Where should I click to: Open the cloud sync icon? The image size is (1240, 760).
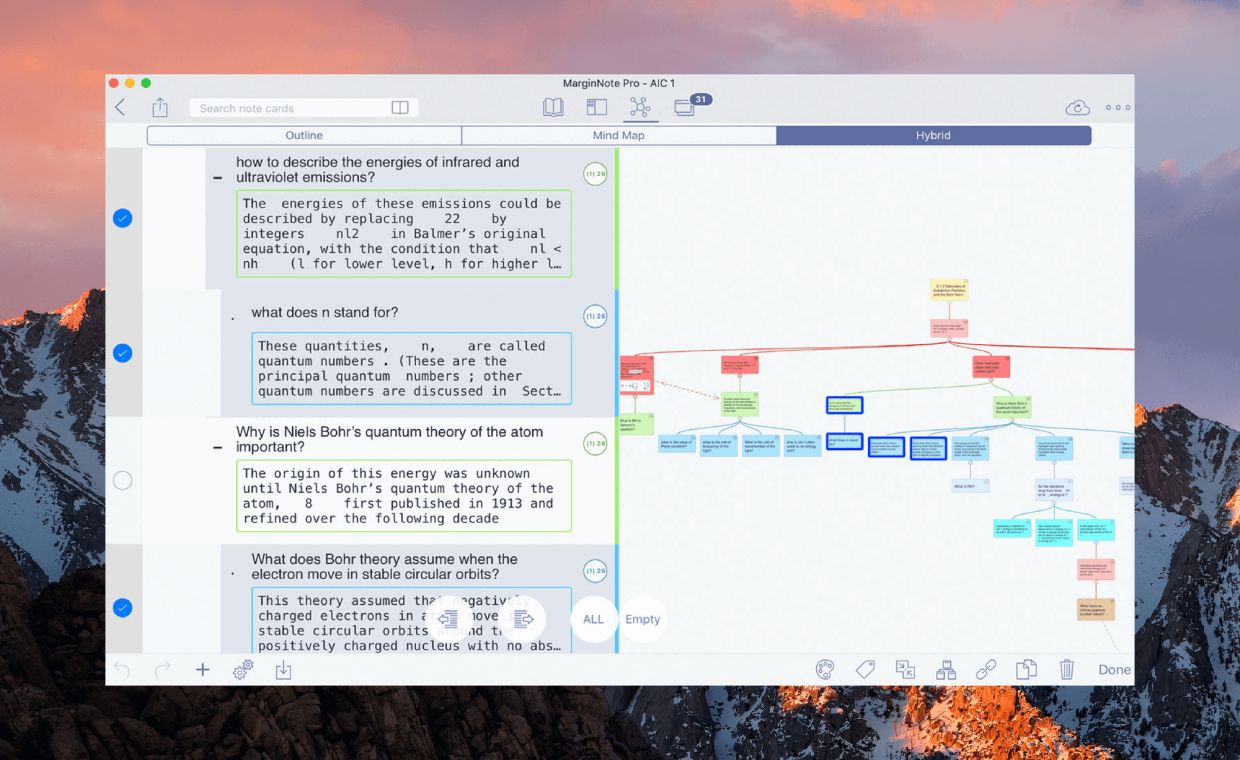tap(1077, 108)
